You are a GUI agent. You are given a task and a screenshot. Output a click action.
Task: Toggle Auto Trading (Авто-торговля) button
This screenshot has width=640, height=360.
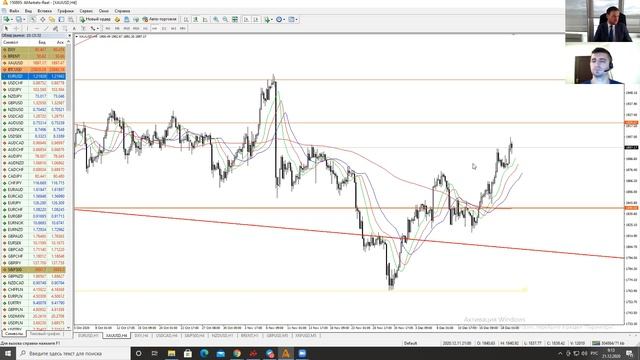(x=160, y=19)
